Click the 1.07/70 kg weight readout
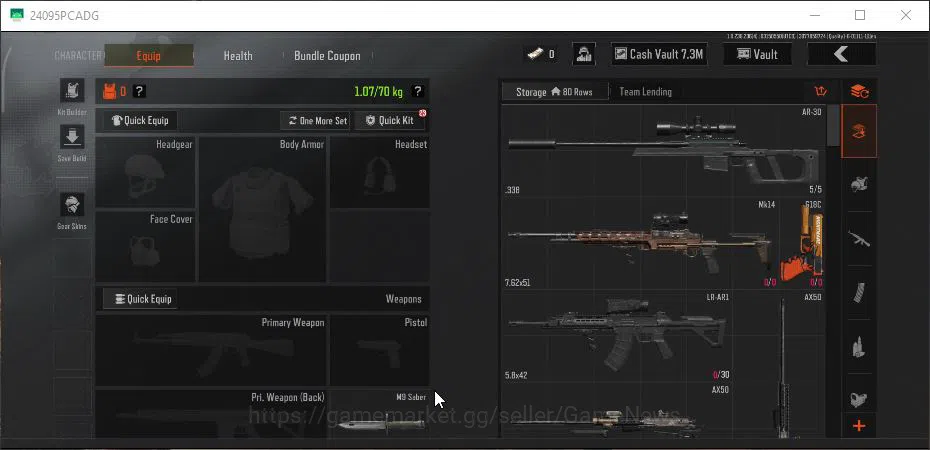Screen dimensions: 930x450 pos(378,91)
